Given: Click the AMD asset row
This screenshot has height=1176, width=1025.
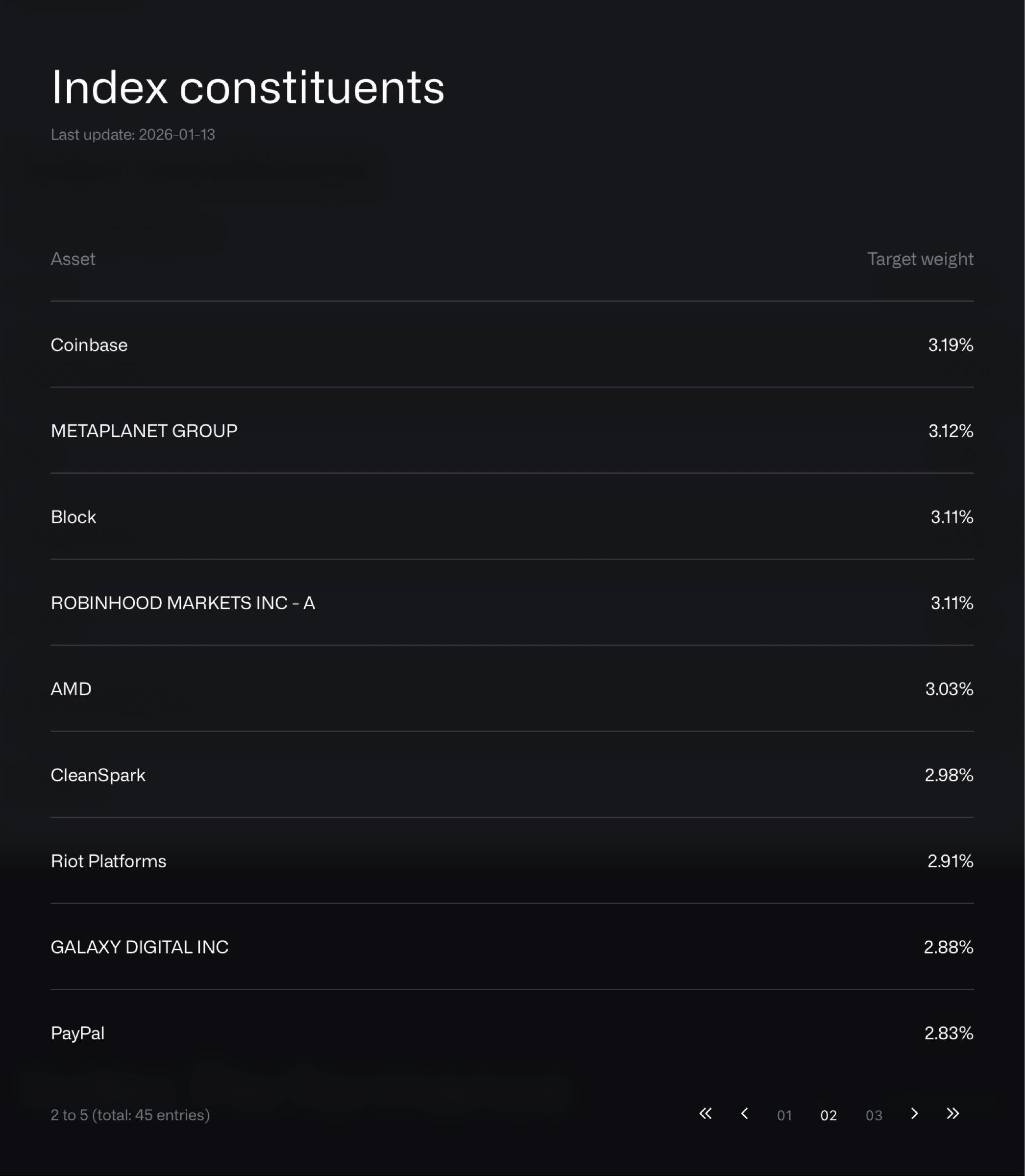Looking at the screenshot, I should click(71, 688).
